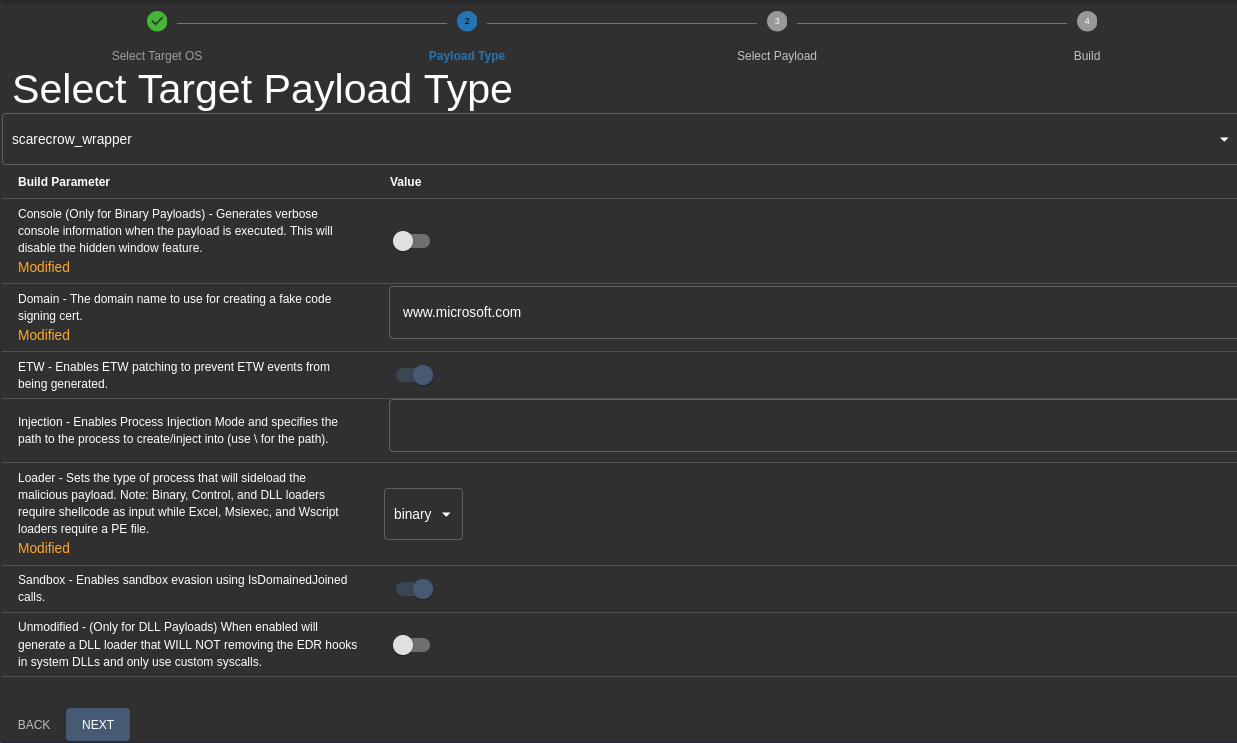Open the scarecrow_wrapper payload type dropdown
Viewport: 1237px width, 743px height.
tap(619, 139)
